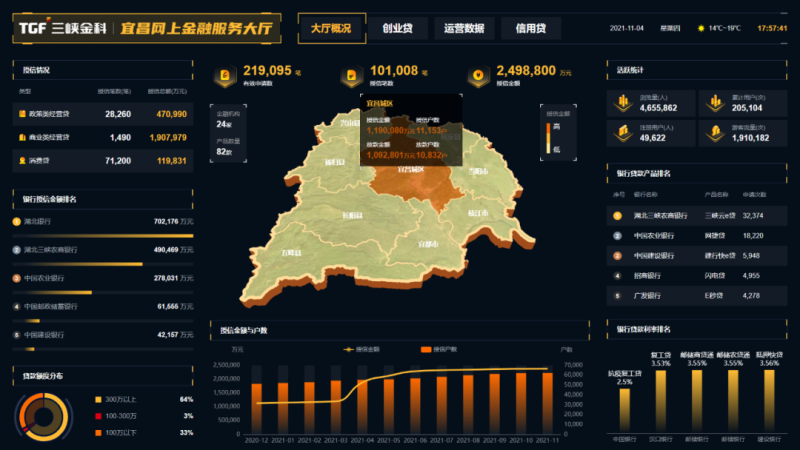This screenshot has width=800, height=450.
Task: Select the 100万以下 orange legend swatch
Action: (x=98, y=433)
